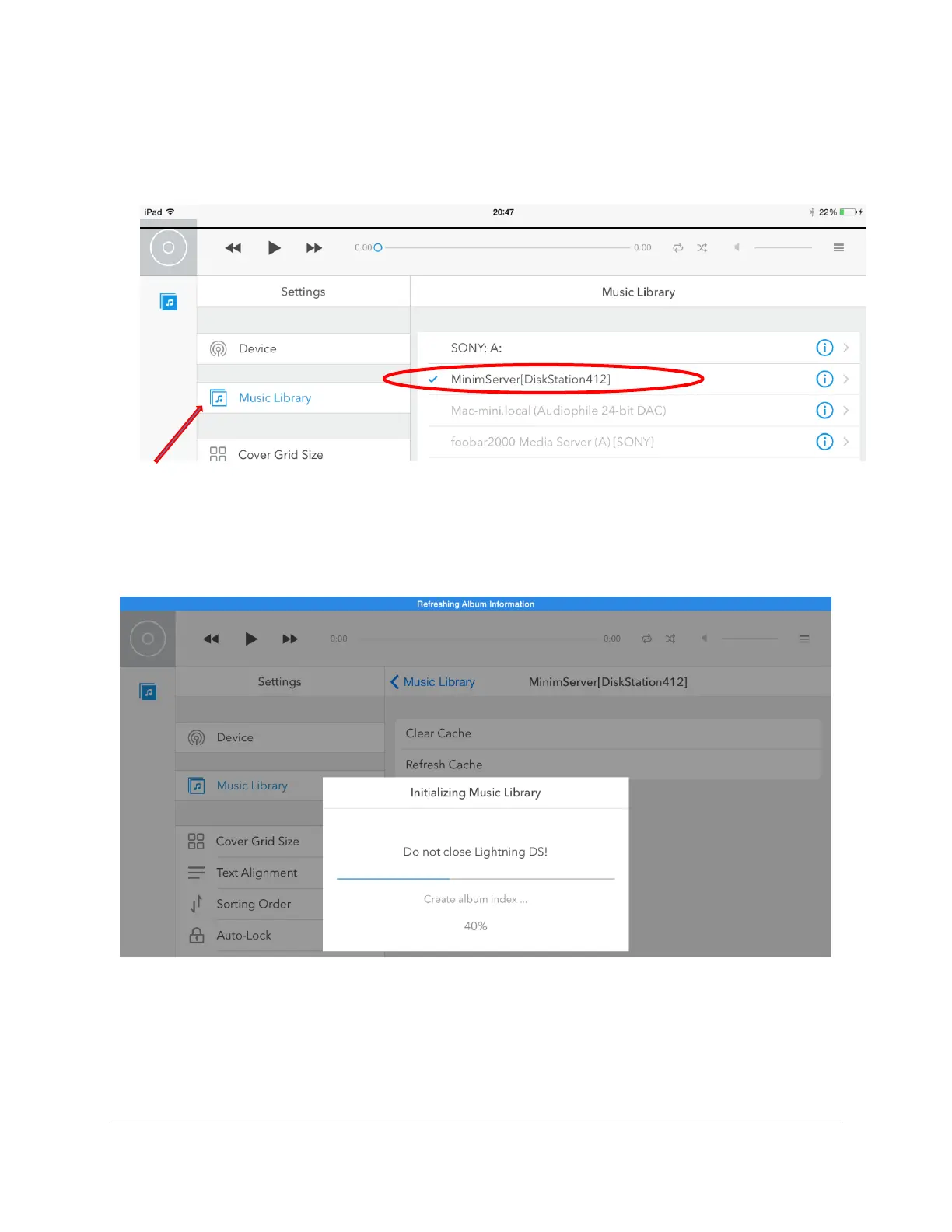The image size is (952, 1232).
Task: Refresh Cache button
Action: 608,765
